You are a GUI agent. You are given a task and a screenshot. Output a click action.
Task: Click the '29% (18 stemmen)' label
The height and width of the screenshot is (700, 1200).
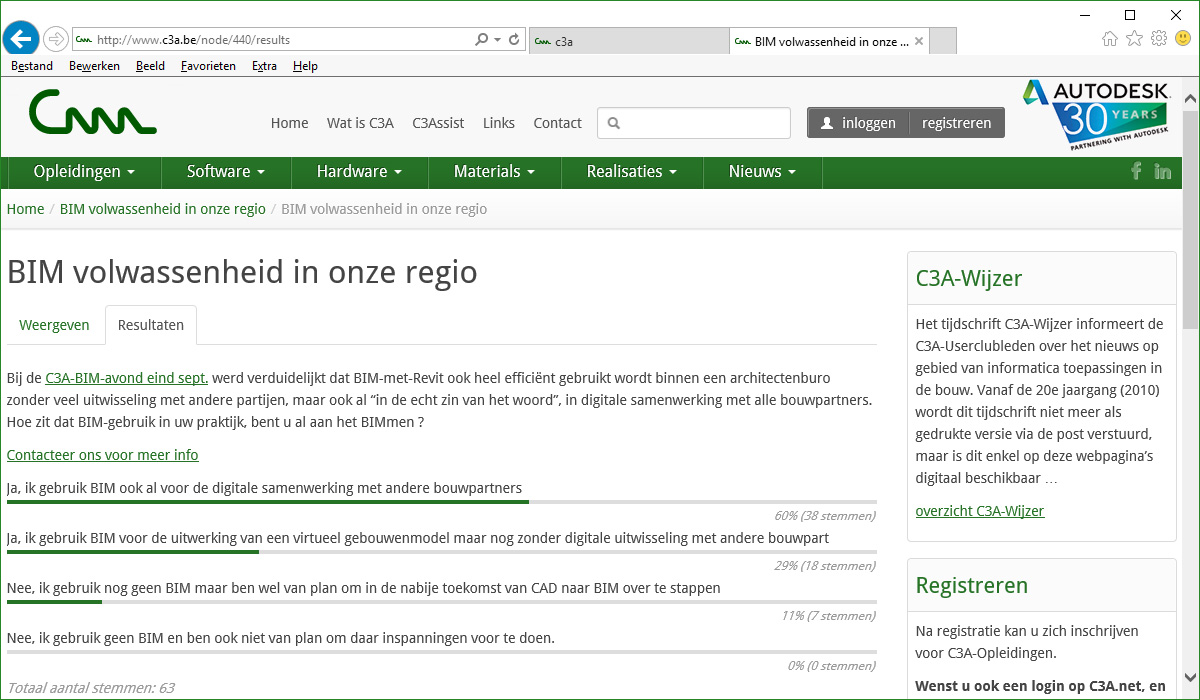click(825, 566)
